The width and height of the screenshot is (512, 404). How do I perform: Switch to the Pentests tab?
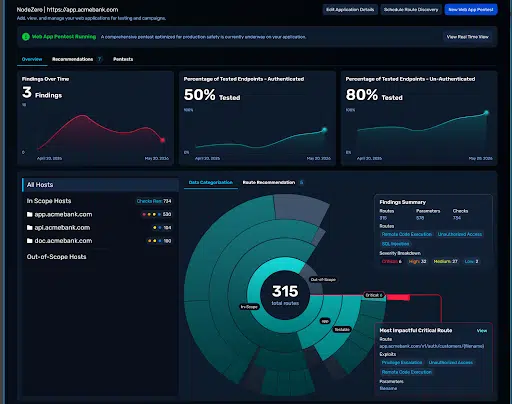123,59
